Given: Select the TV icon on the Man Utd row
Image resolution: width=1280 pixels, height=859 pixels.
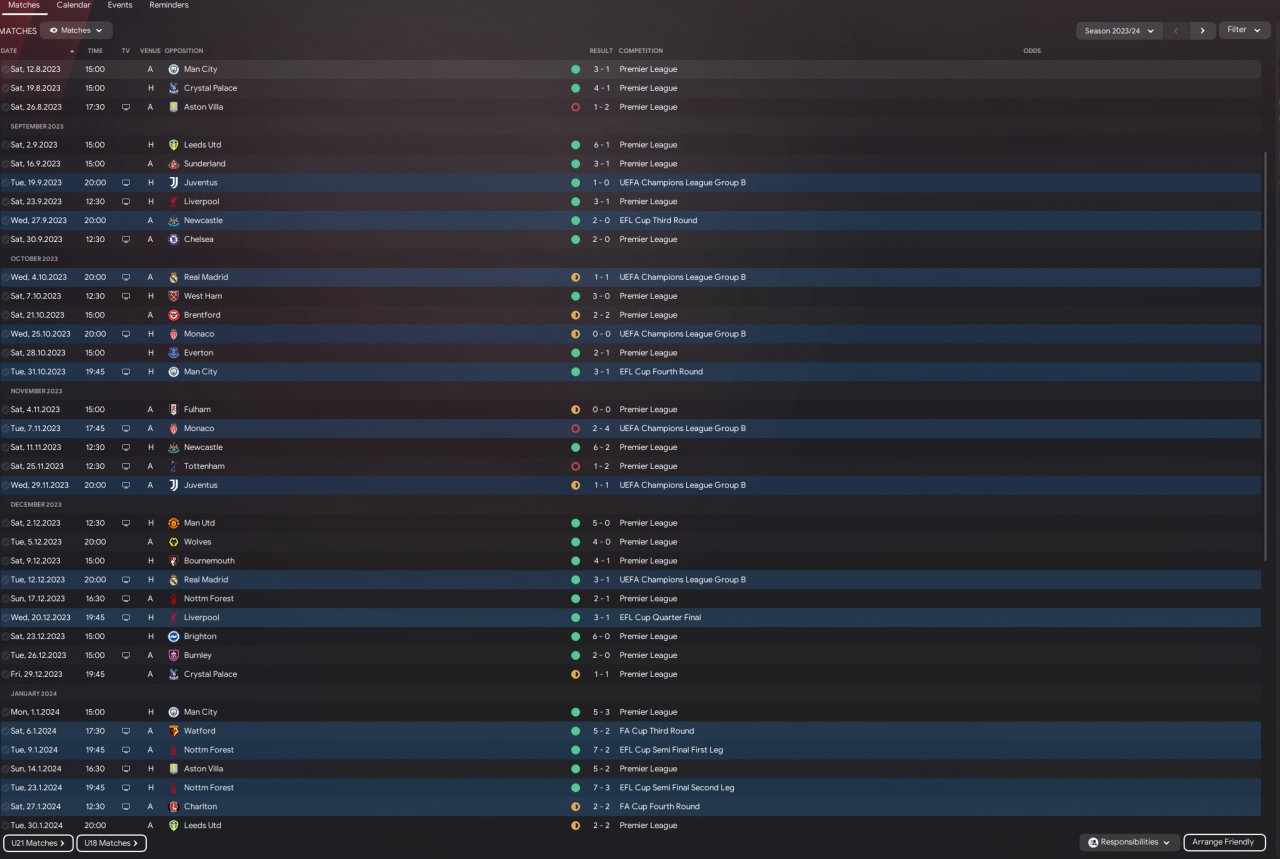Looking at the screenshot, I should coord(126,523).
